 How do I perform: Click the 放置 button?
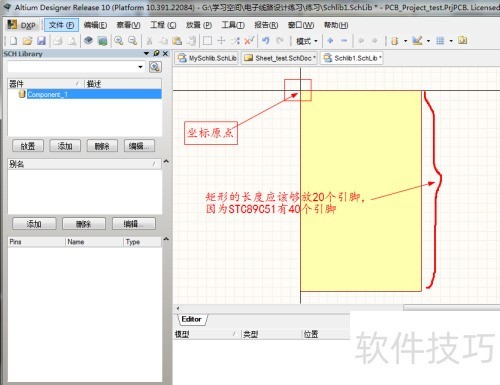click(28, 146)
